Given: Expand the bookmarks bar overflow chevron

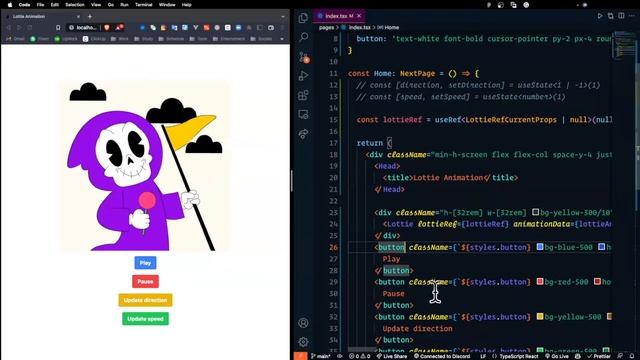Looking at the screenshot, I should [282, 39].
